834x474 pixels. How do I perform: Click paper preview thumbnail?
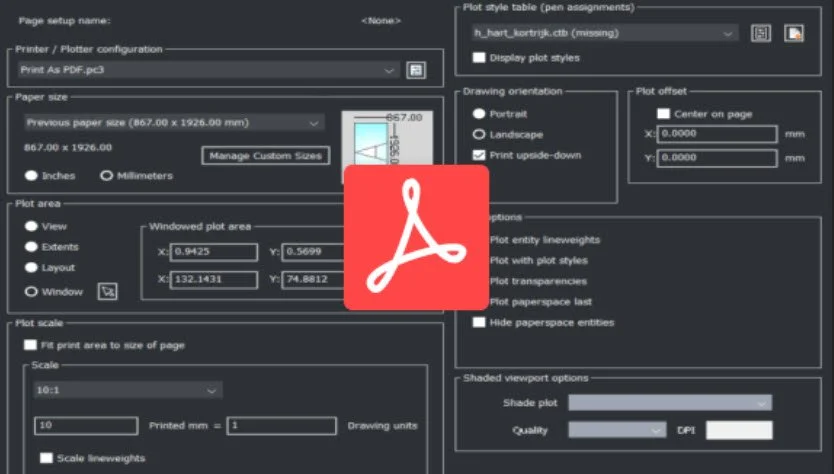(387, 138)
